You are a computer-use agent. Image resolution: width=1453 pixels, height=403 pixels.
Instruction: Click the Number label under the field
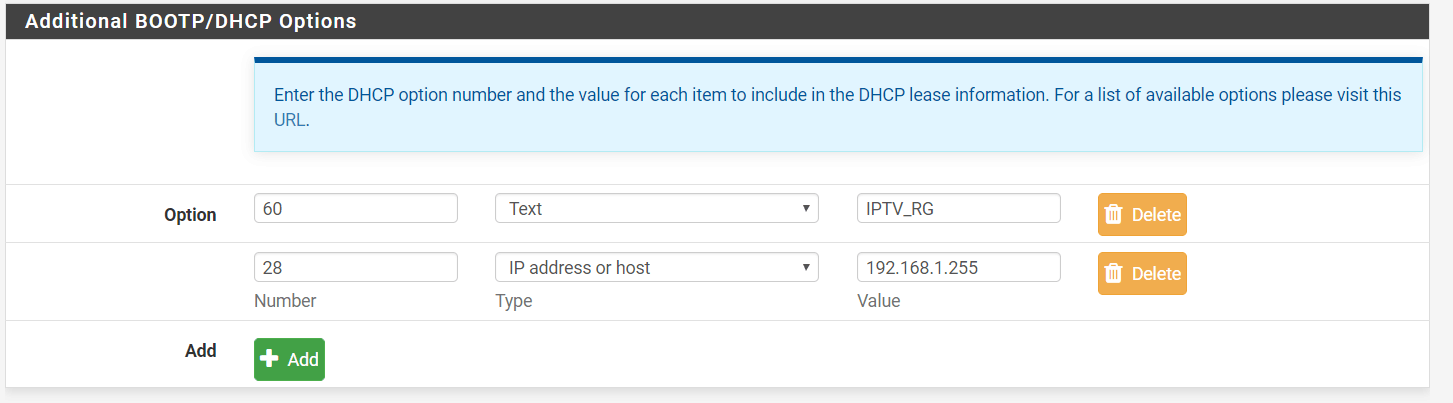click(285, 301)
